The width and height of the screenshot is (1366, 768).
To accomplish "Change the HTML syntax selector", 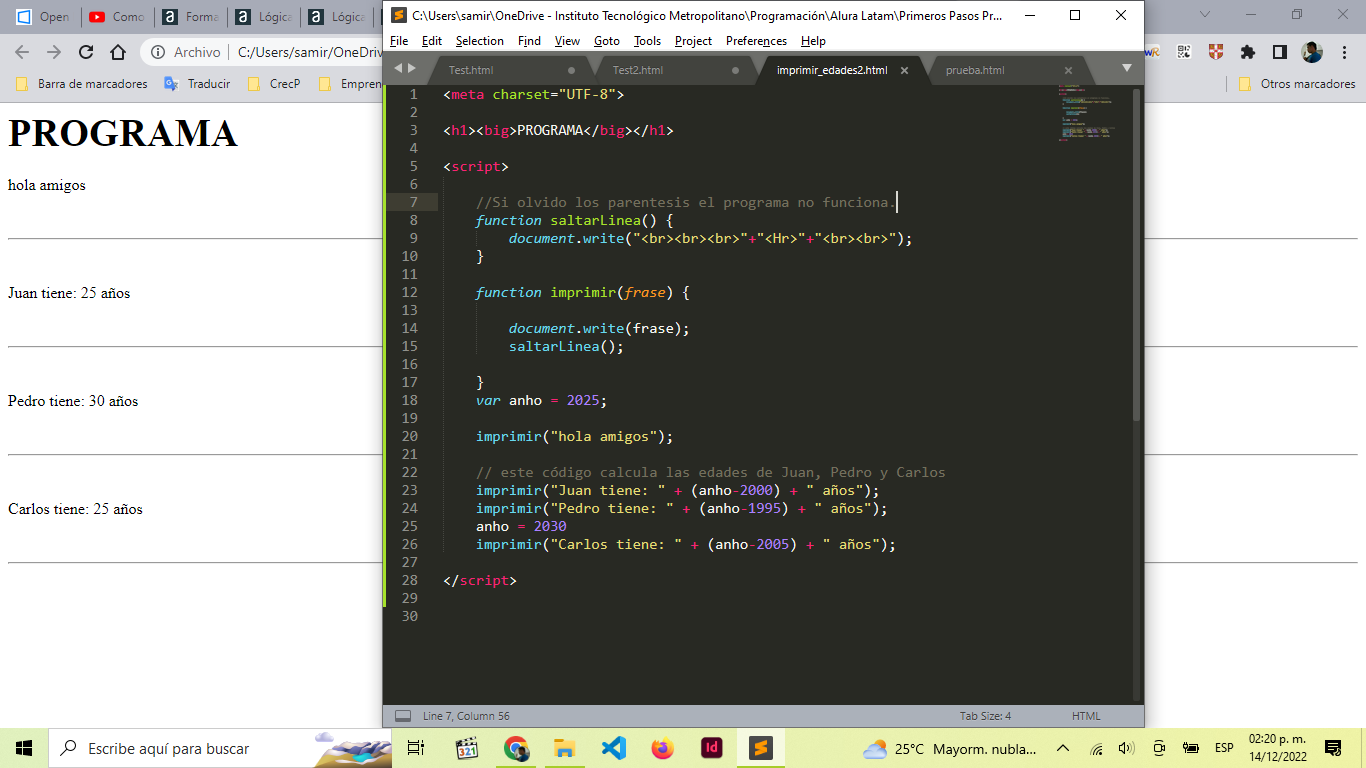I will (x=1086, y=716).
